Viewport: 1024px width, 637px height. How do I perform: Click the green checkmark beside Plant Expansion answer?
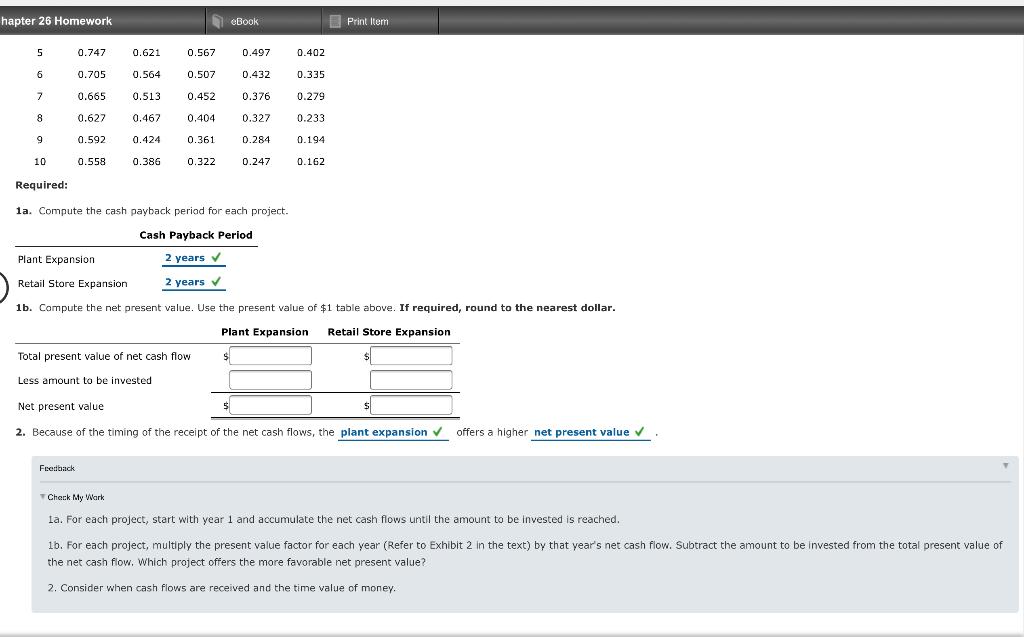pos(218,258)
